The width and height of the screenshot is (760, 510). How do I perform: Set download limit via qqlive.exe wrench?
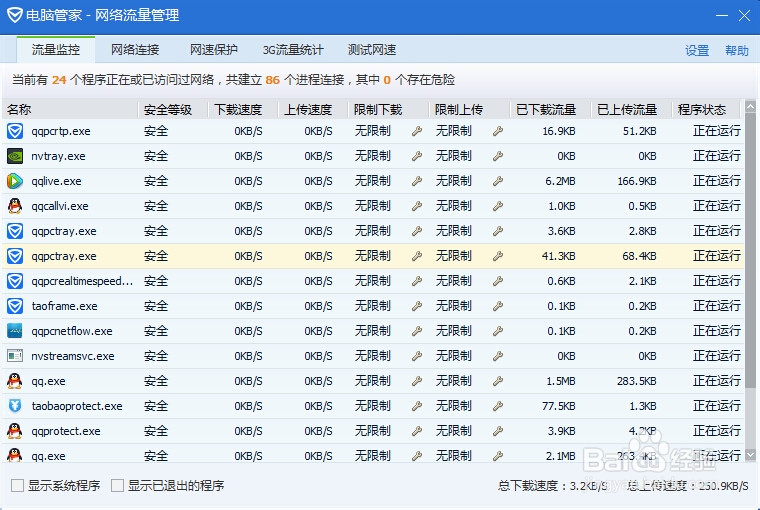pyautogui.click(x=417, y=181)
